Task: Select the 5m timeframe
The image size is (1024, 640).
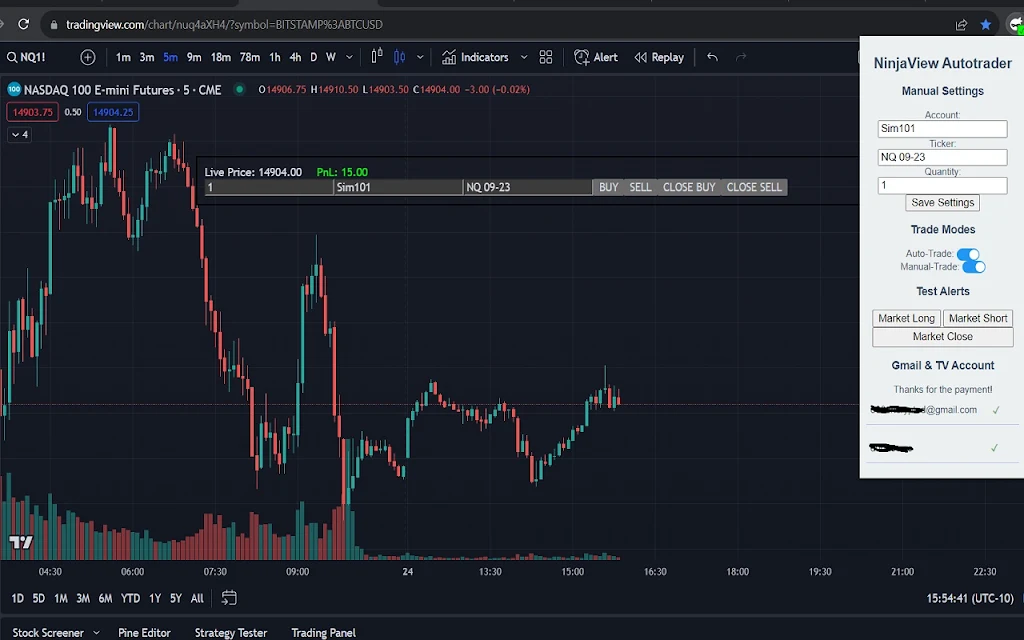Action: click(170, 57)
